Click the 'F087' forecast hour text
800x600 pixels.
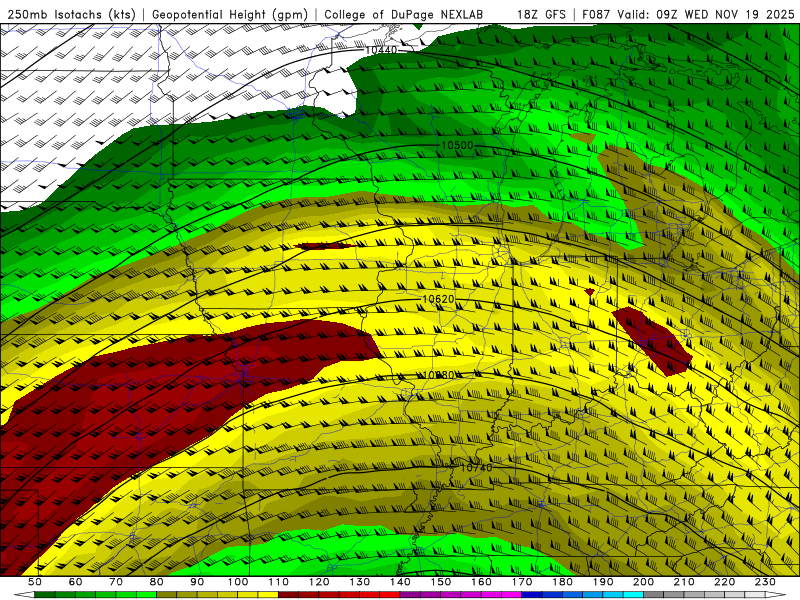596,15
